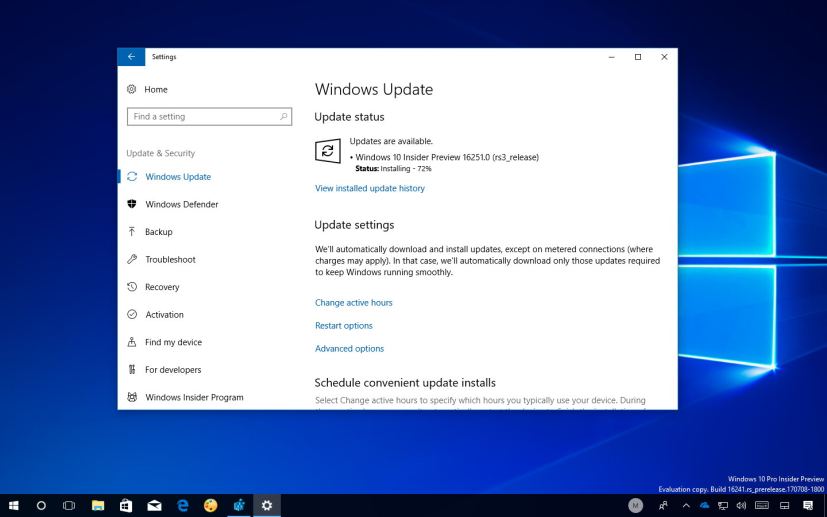The image size is (827, 517).
Task: Open OneDrive cloud tray icon
Action: (x=705, y=505)
